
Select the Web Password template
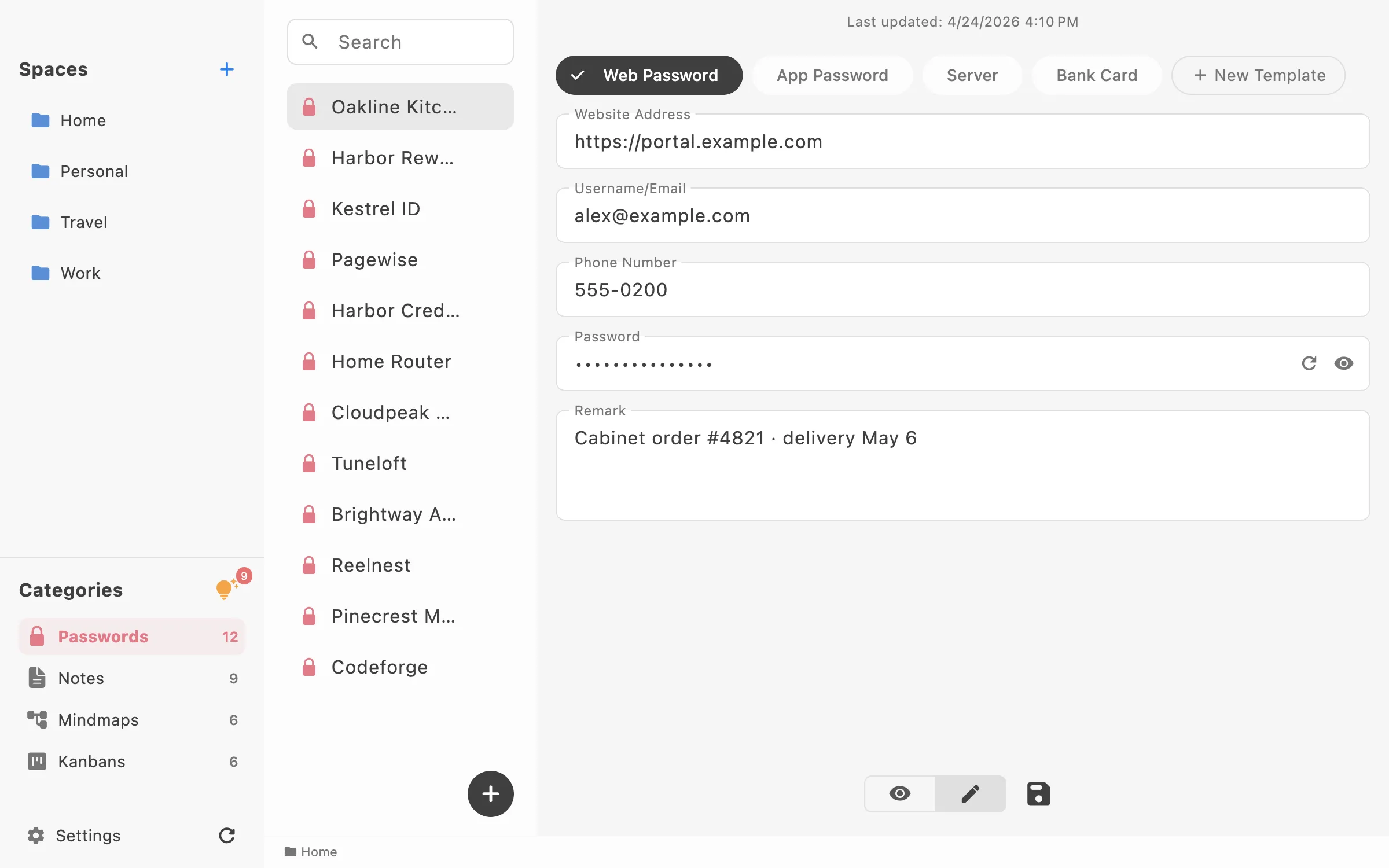coord(649,75)
